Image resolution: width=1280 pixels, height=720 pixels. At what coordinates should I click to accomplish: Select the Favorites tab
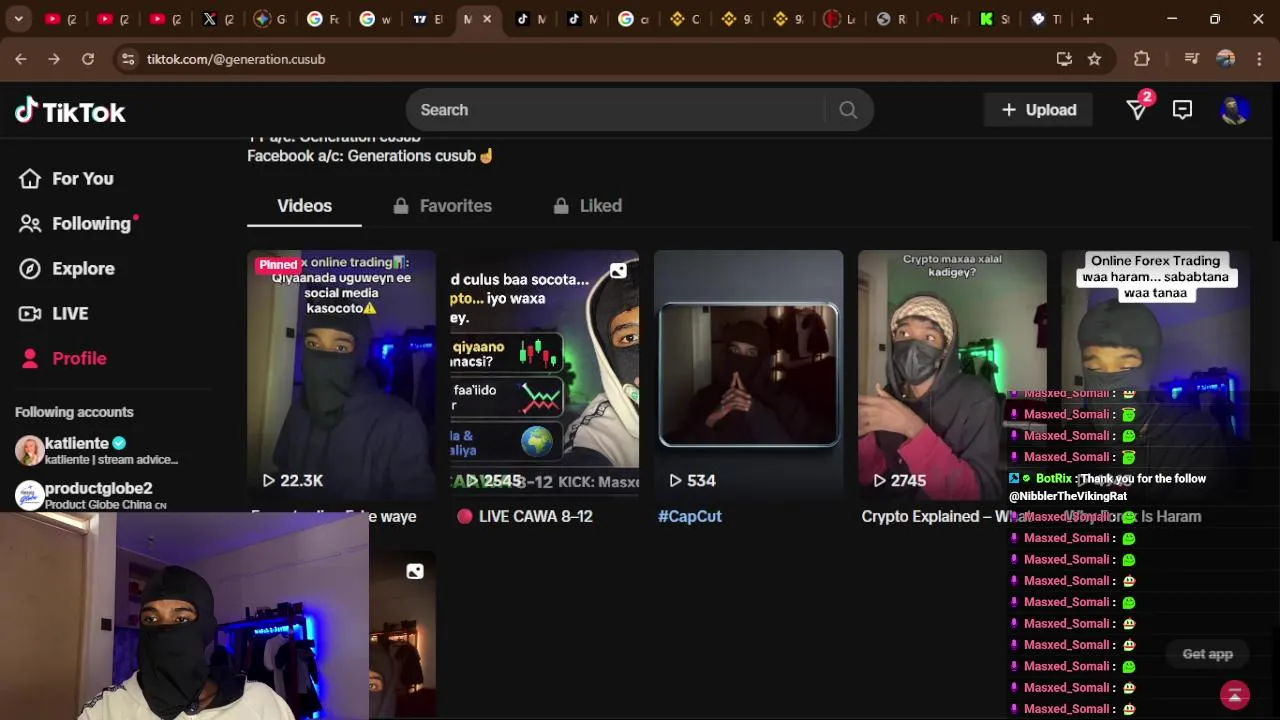443,206
